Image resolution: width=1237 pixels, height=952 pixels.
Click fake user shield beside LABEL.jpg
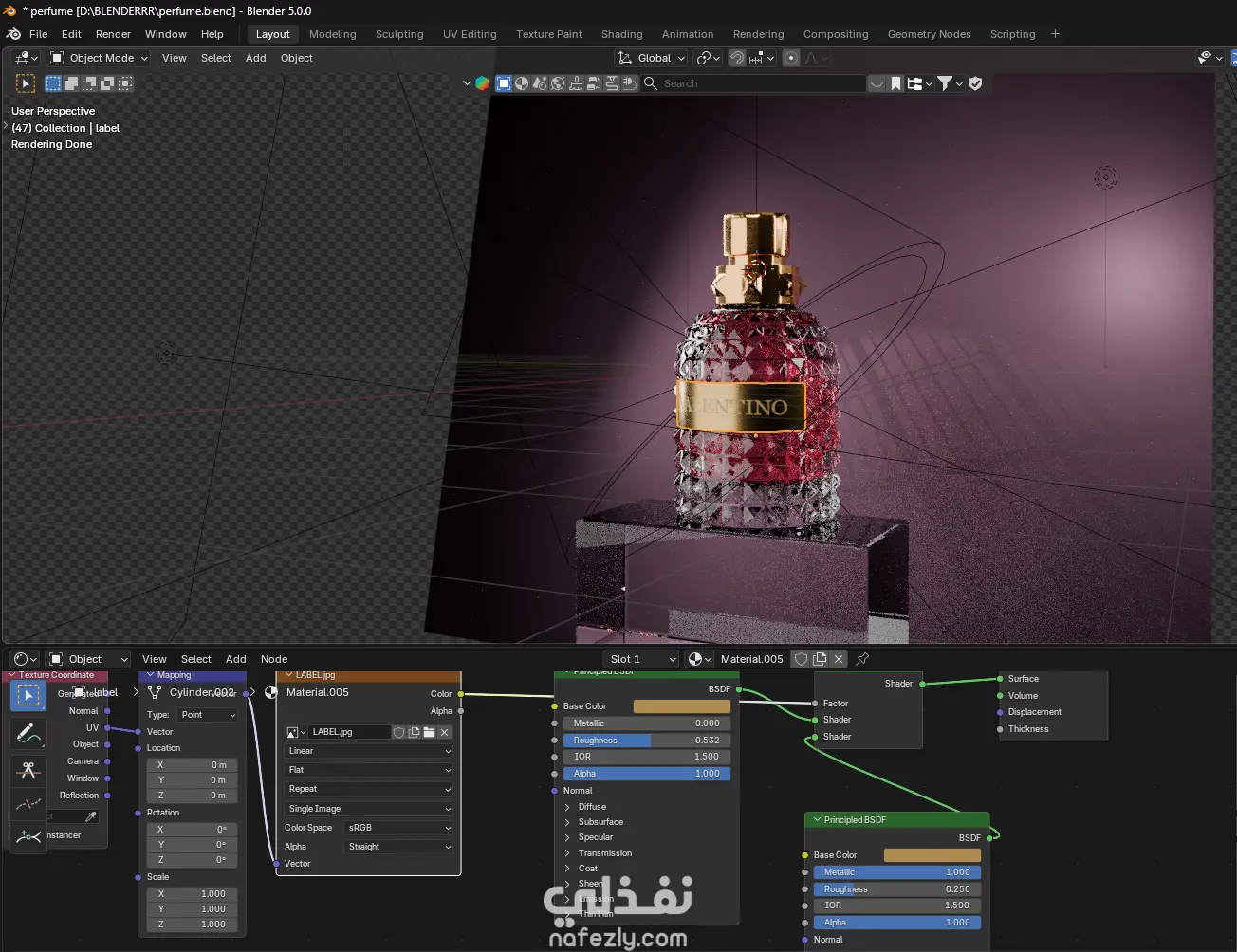(399, 732)
